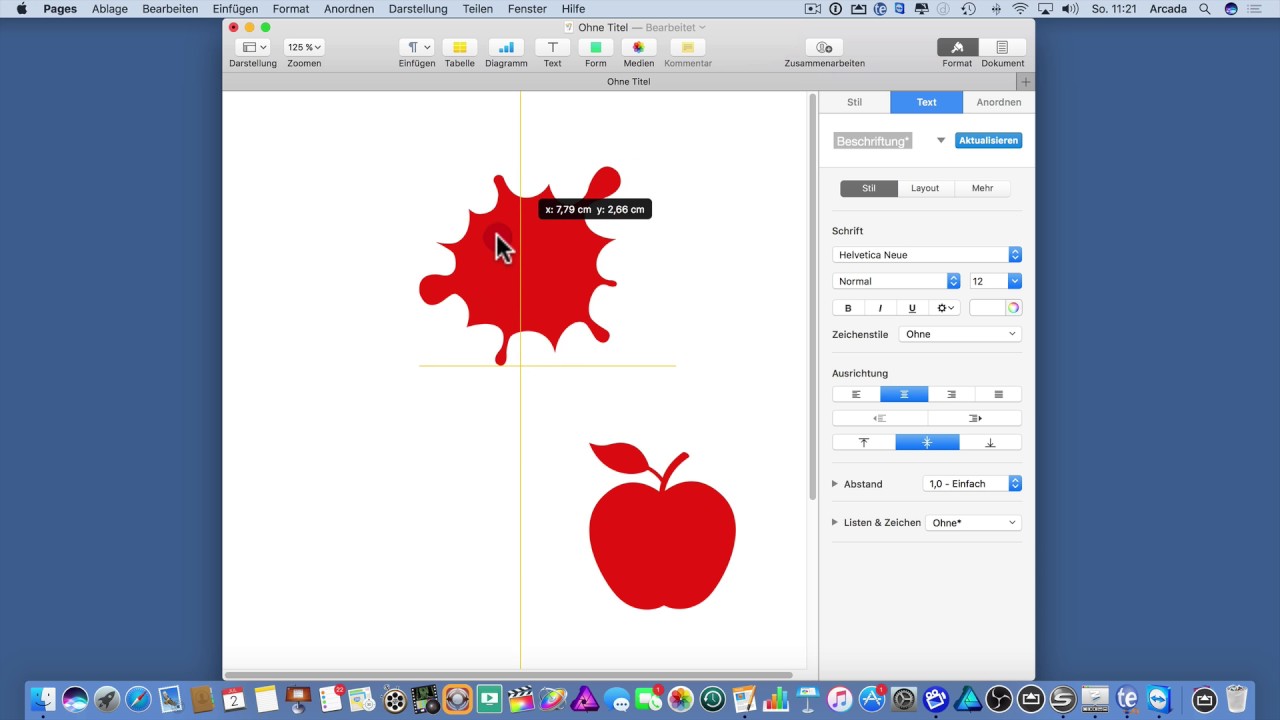Add a new tab with plus icon
The height and width of the screenshot is (720, 1280).
(1025, 81)
